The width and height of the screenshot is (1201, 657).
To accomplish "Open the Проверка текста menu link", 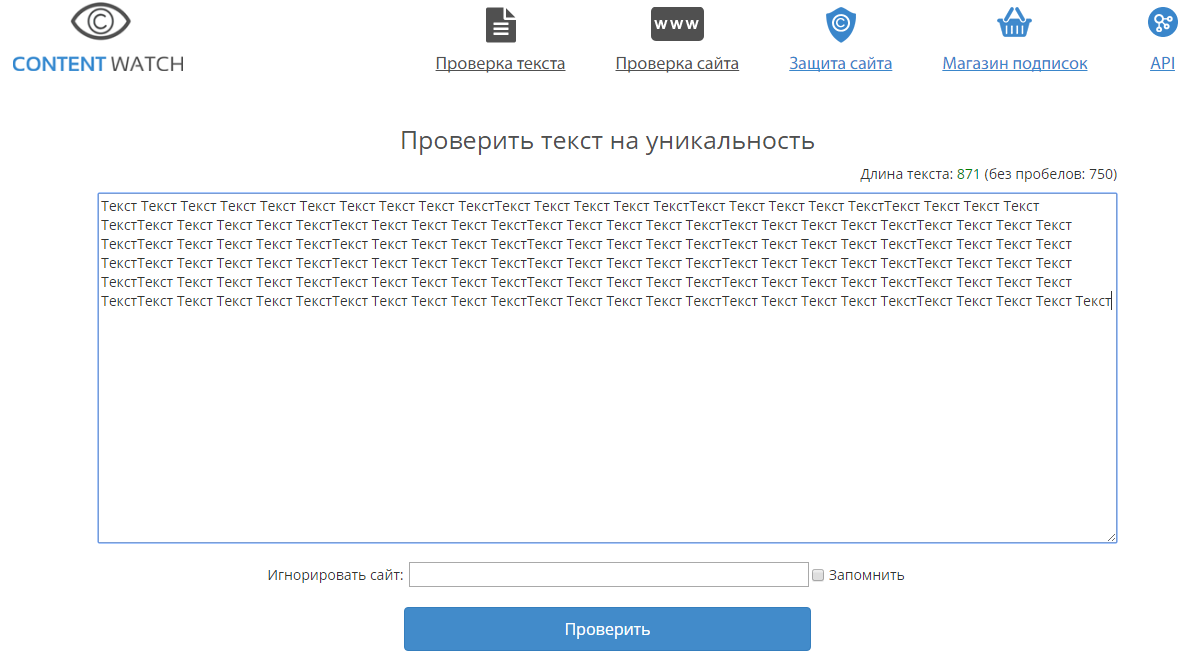I will tap(500, 64).
